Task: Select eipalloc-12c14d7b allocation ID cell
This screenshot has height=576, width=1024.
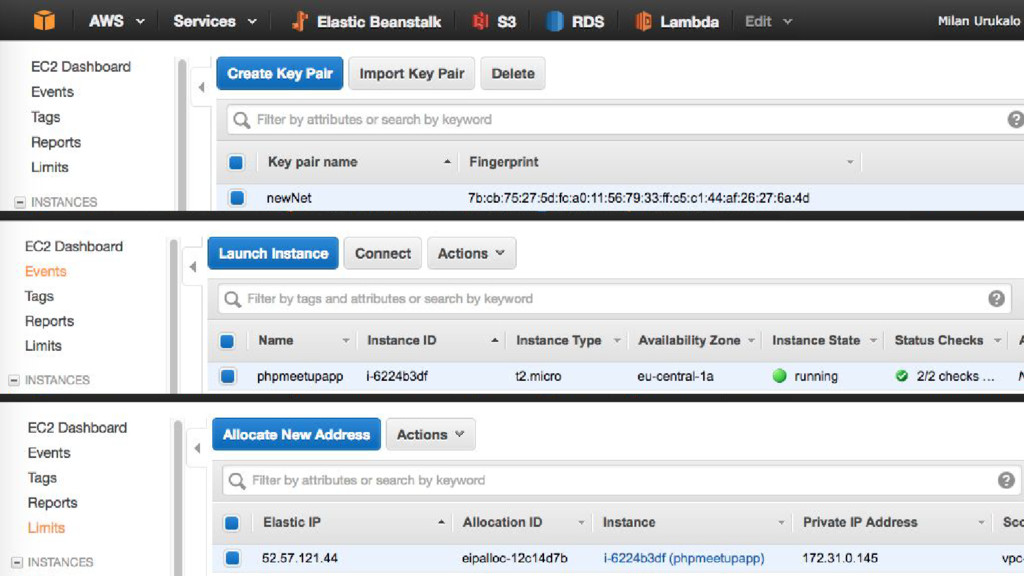Action: 515,558
